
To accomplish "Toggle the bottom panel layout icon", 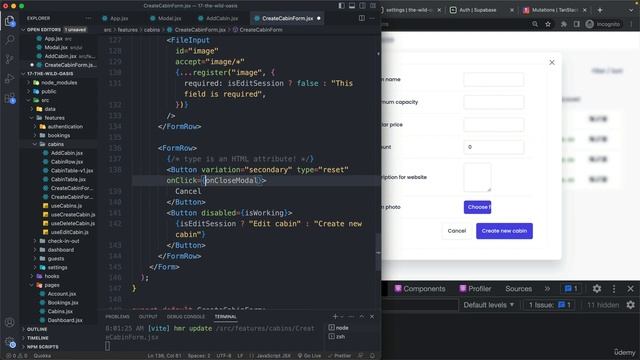I will [352, 6].
